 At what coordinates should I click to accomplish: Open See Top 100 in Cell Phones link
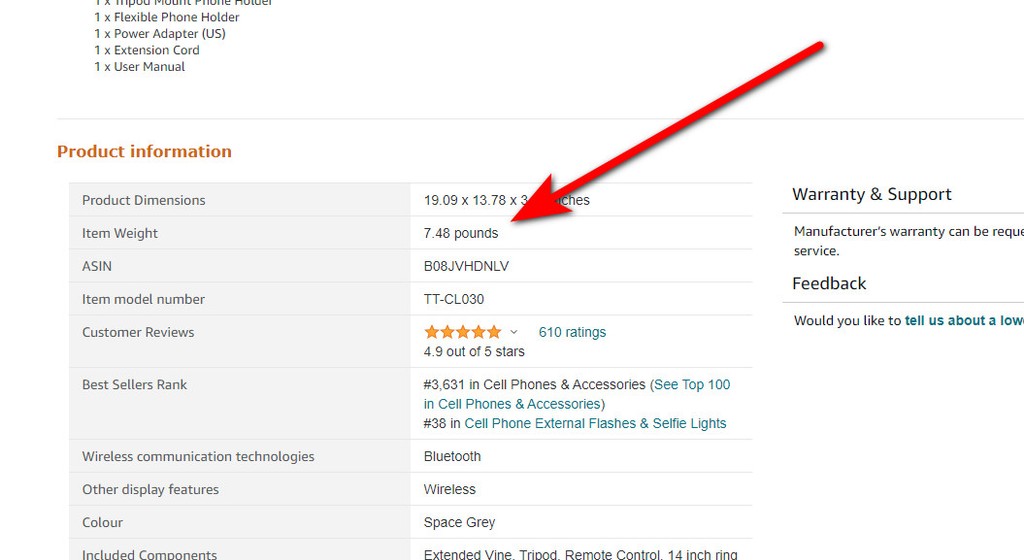[x=577, y=394]
